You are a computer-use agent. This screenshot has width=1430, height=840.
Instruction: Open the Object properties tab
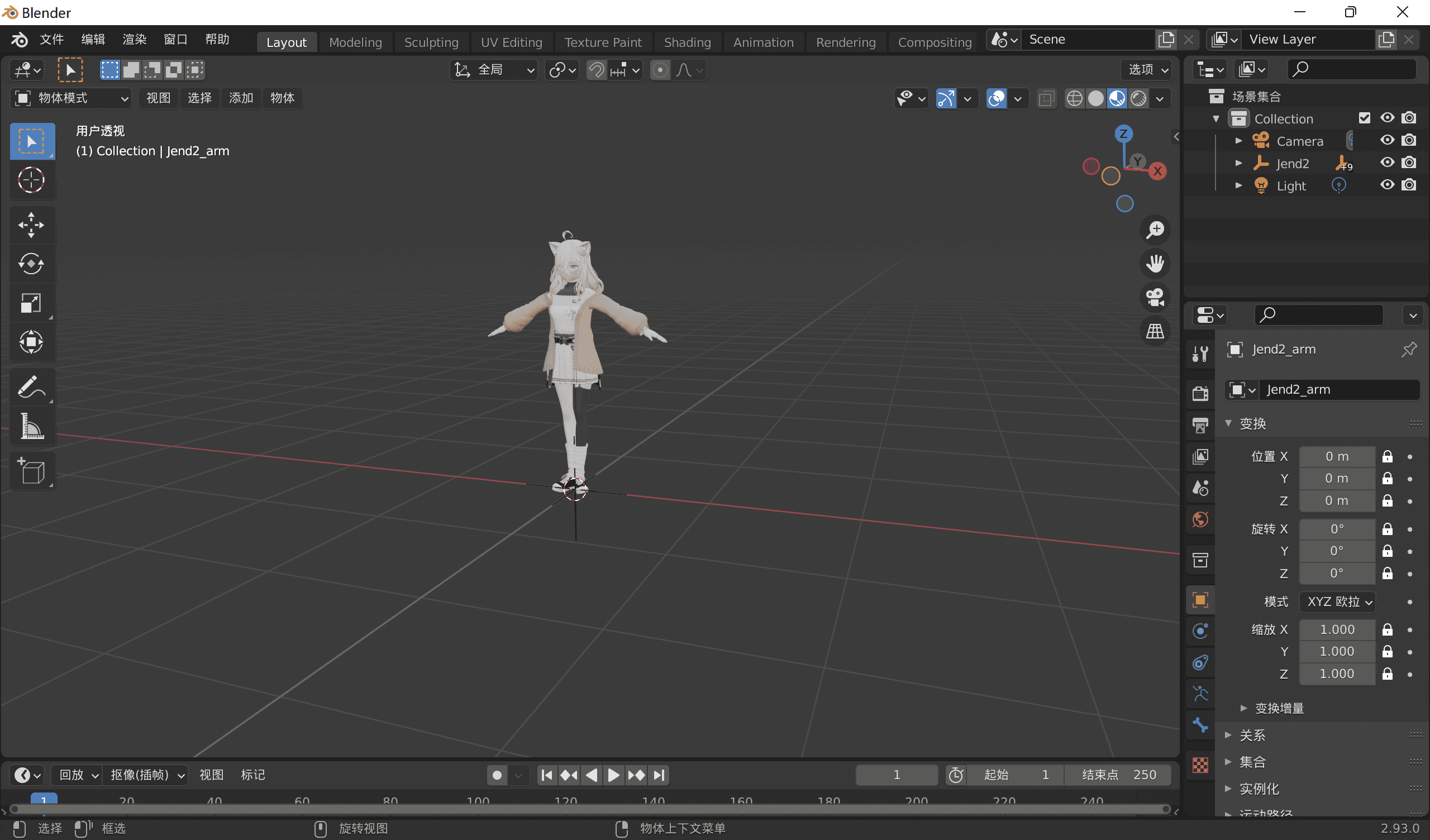coord(1200,600)
